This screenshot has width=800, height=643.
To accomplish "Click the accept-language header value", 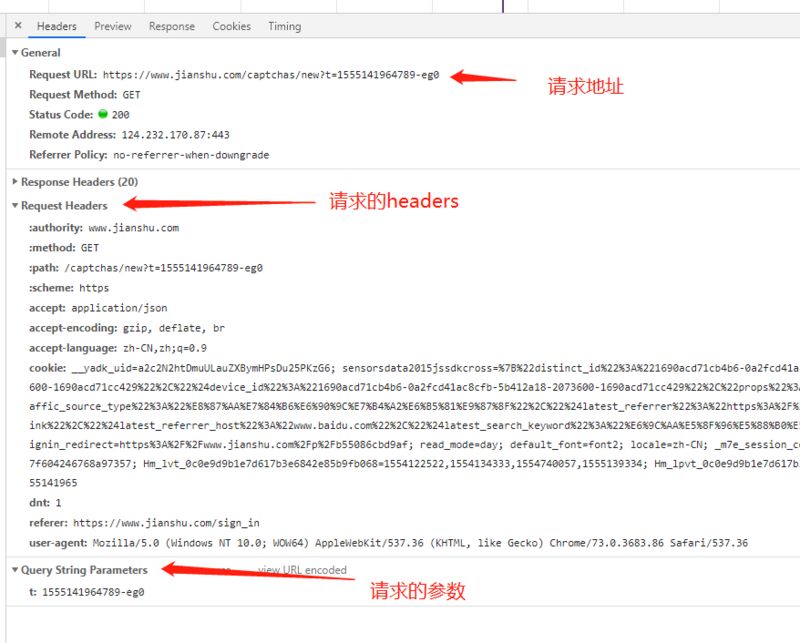I will coord(164,348).
